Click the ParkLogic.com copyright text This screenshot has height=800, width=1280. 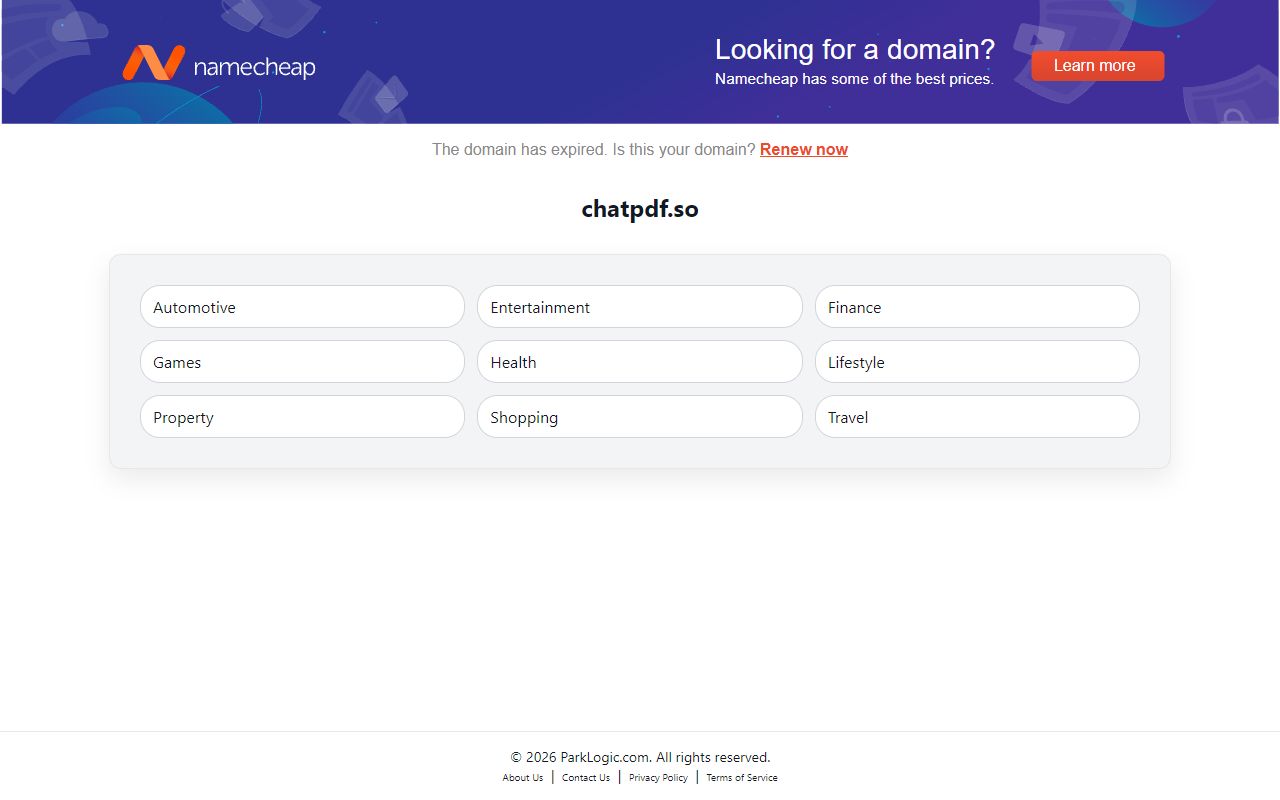(640, 757)
